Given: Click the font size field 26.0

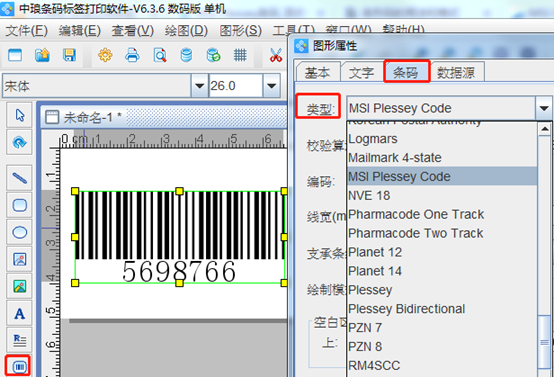Looking at the screenshot, I should point(236,86).
